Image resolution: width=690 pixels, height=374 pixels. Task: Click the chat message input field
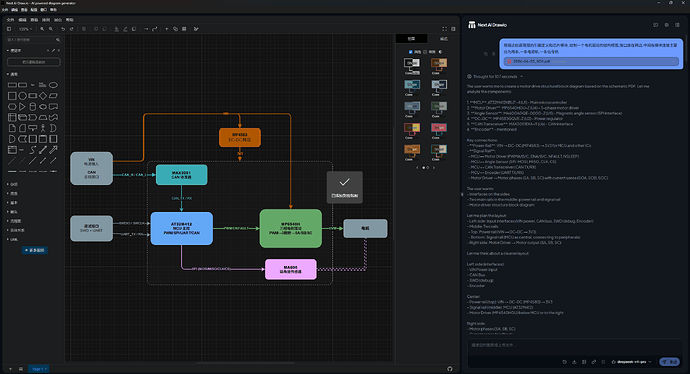point(574,345)
